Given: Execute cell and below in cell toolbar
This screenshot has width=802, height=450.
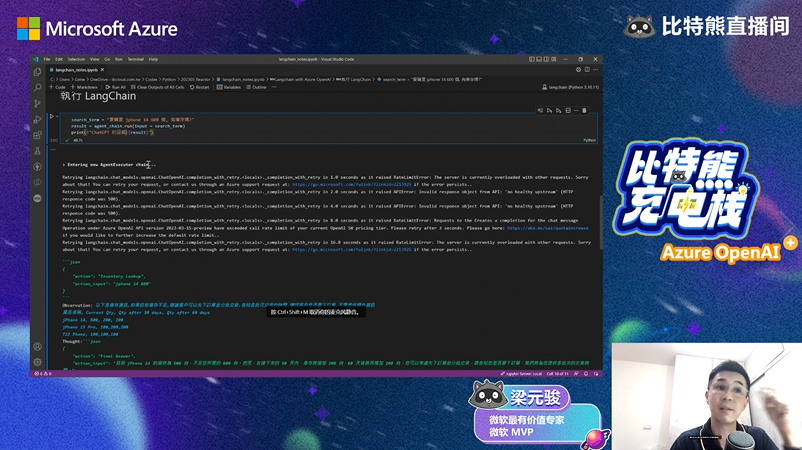Looking at the screenshot, I should [x=559, y=110].
